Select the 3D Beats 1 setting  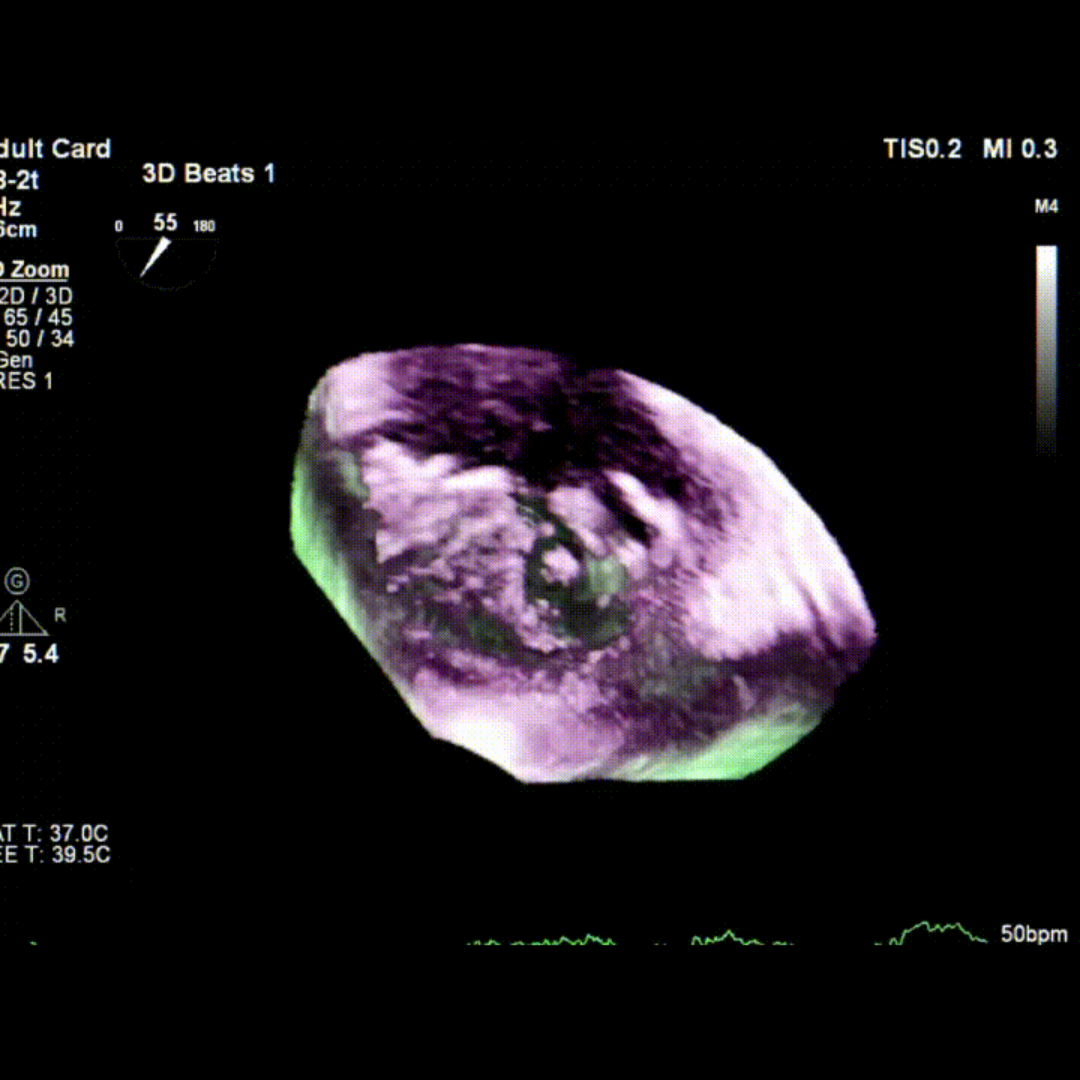pos(208,173)
